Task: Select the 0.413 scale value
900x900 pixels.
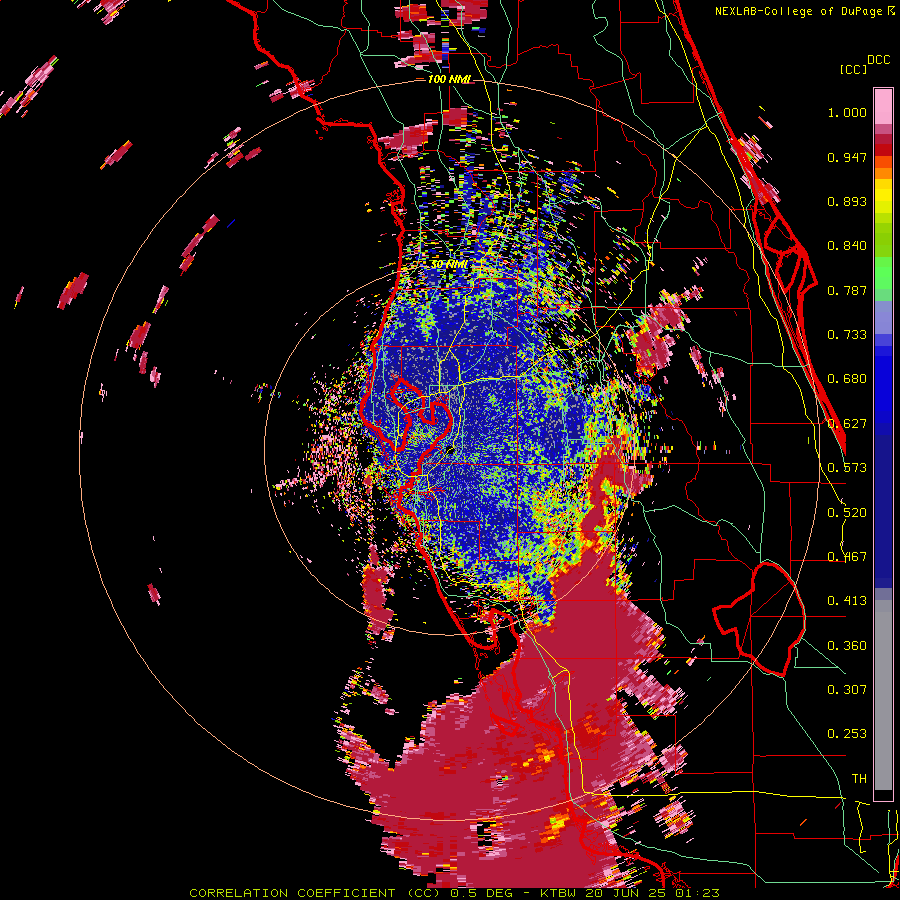Action: pos(847,601)
